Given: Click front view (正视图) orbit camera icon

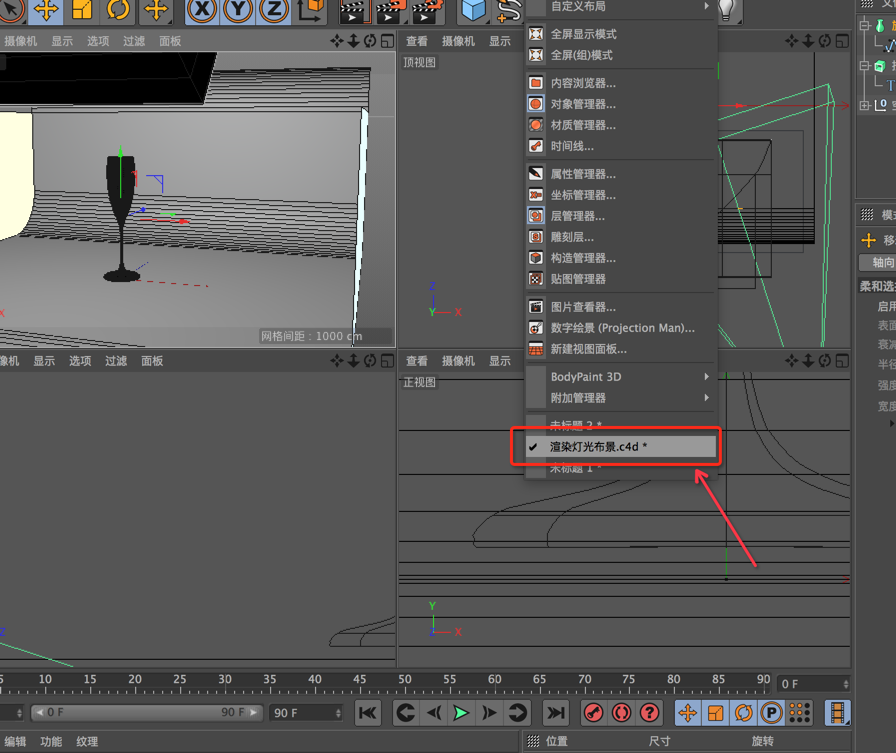Looking at the screenshot, I should pyautogui.click(x=825, y=361).
